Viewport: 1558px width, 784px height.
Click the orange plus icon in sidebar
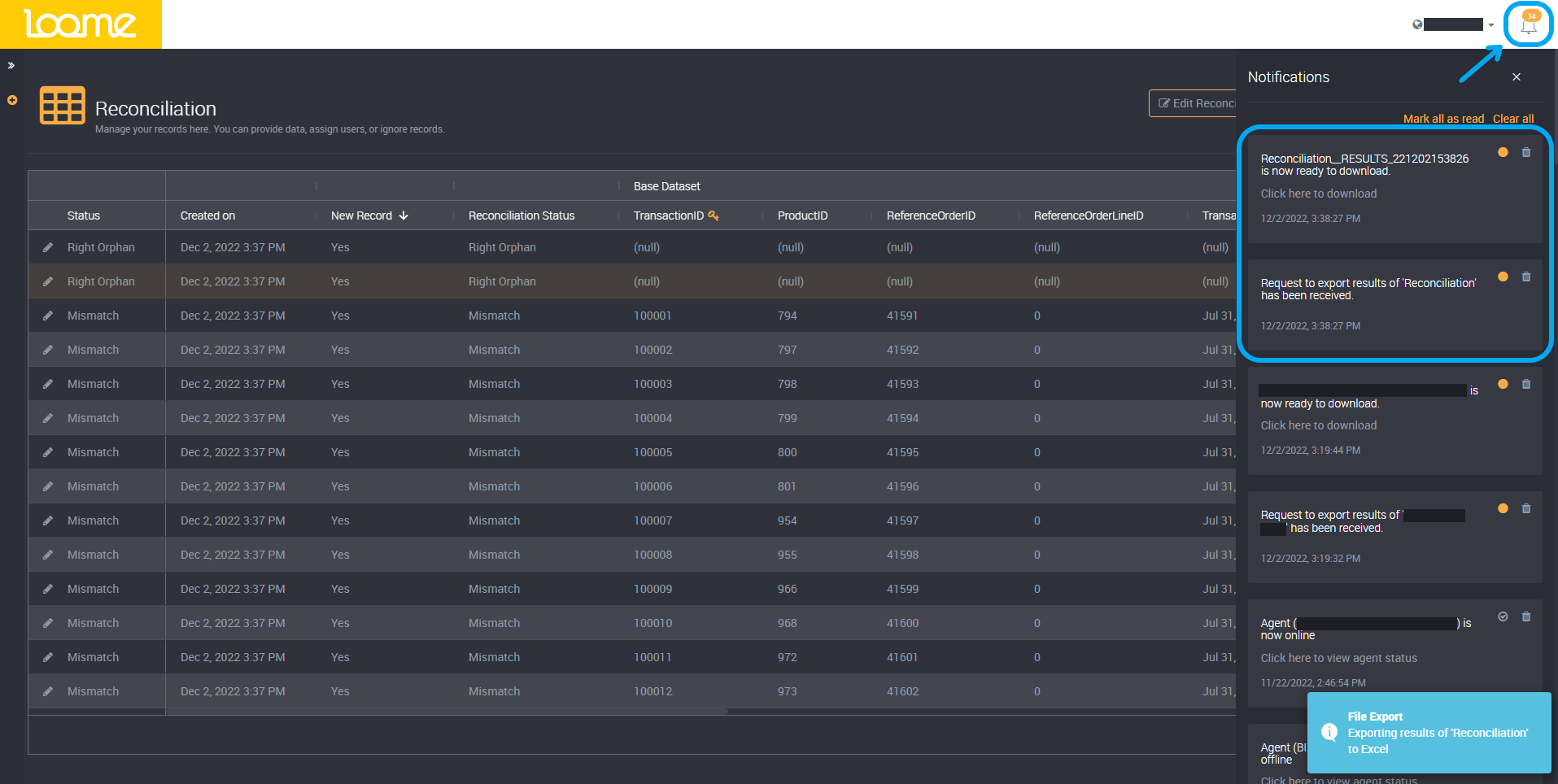click(12, 100)
